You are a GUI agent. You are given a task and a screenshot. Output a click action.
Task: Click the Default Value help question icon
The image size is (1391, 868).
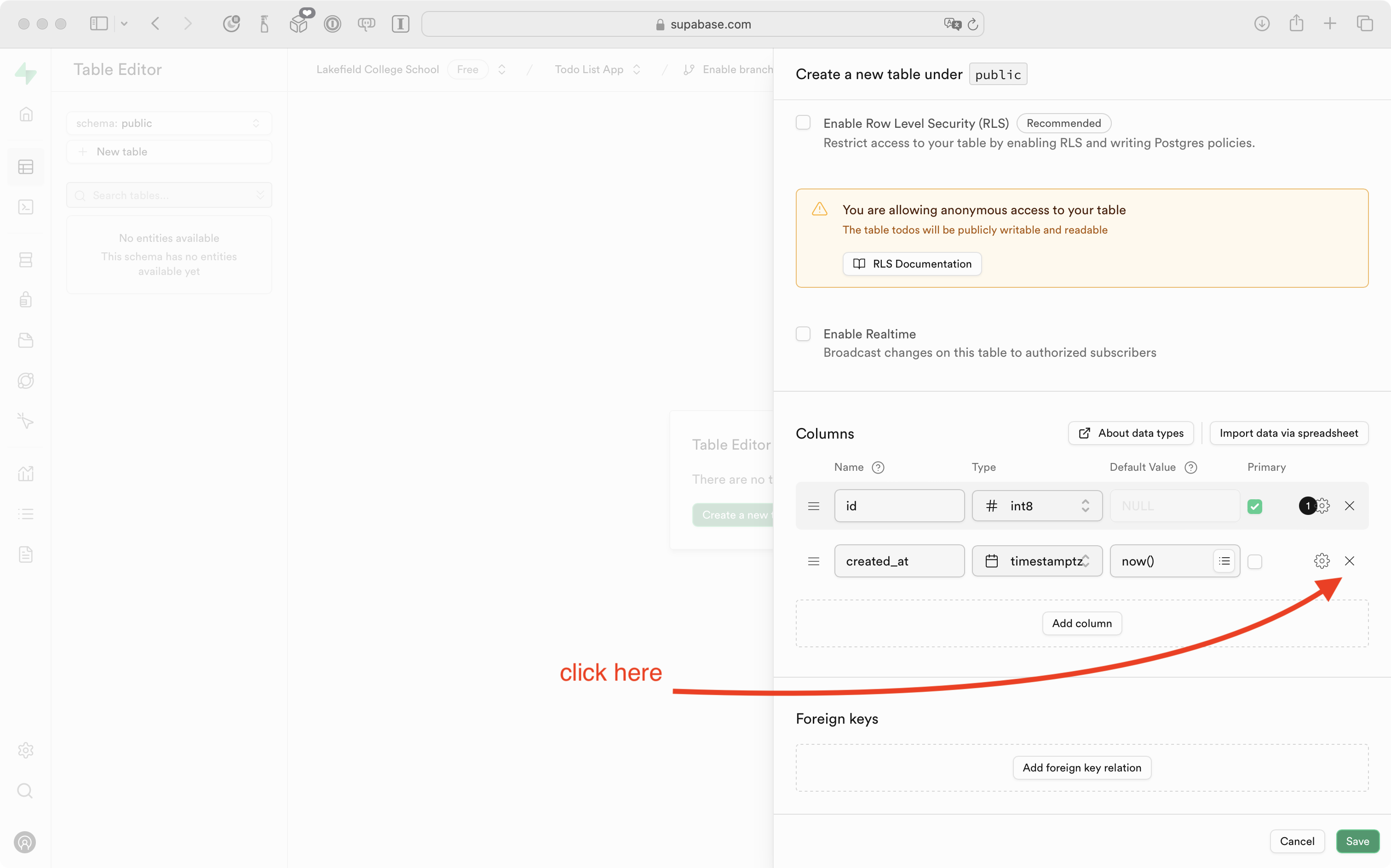click(1190, 467)
